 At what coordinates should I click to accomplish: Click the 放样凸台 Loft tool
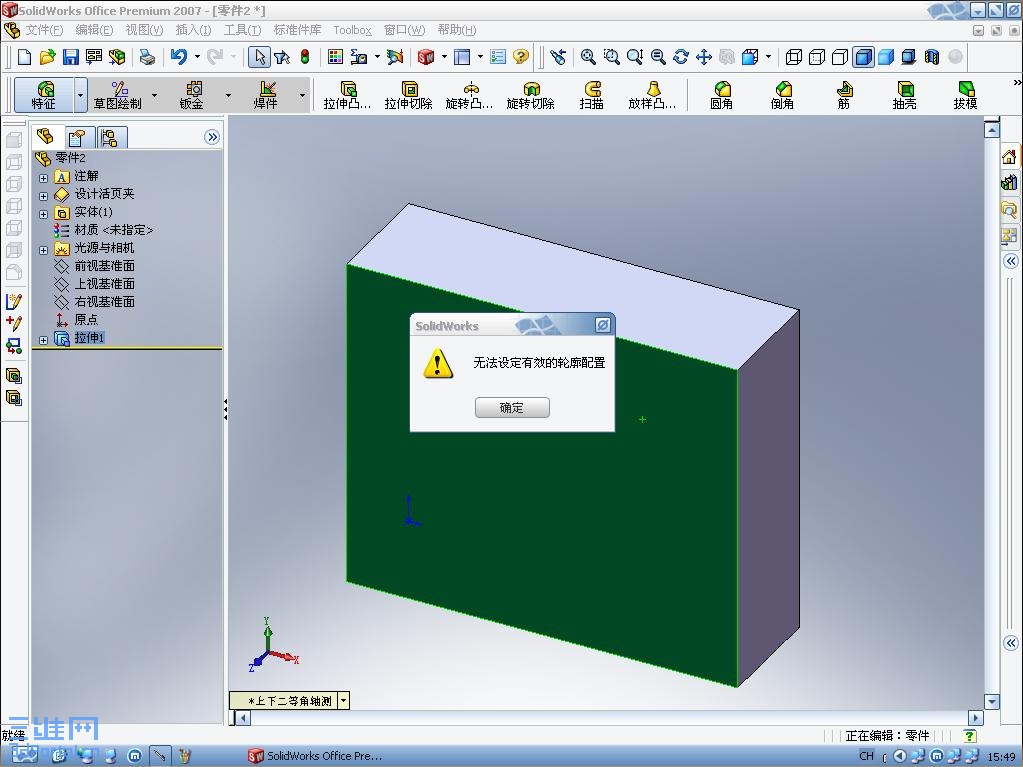coord(652,95)
